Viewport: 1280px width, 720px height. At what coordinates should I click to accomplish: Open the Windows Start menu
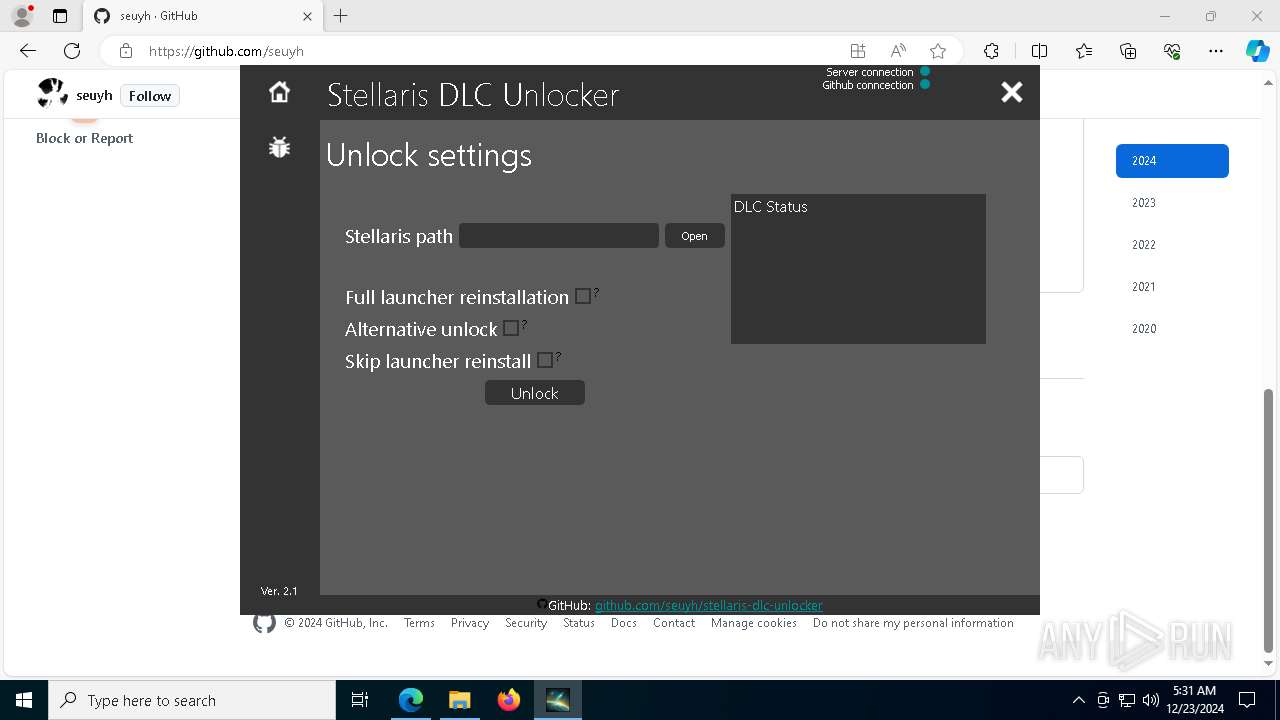tap(24, 700)
